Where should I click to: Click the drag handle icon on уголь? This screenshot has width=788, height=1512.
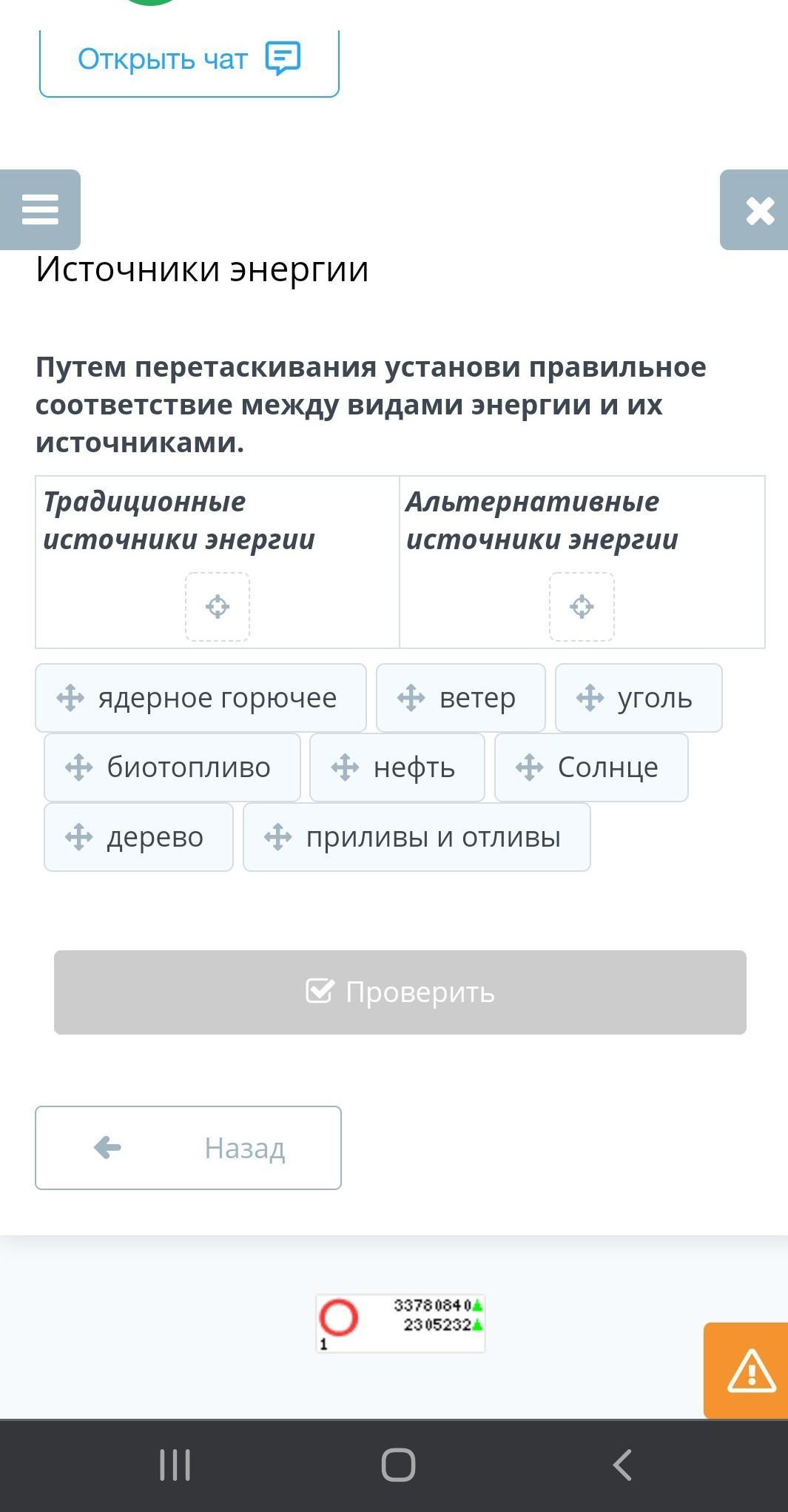(x=590, y=698)
